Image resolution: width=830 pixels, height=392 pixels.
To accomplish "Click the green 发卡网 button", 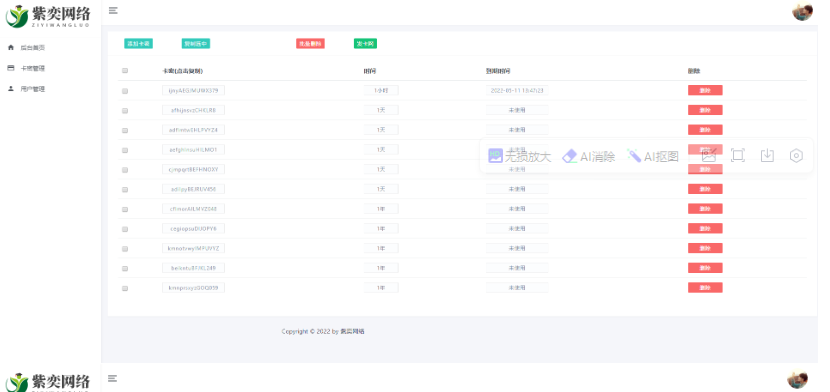I will (365, 44).
